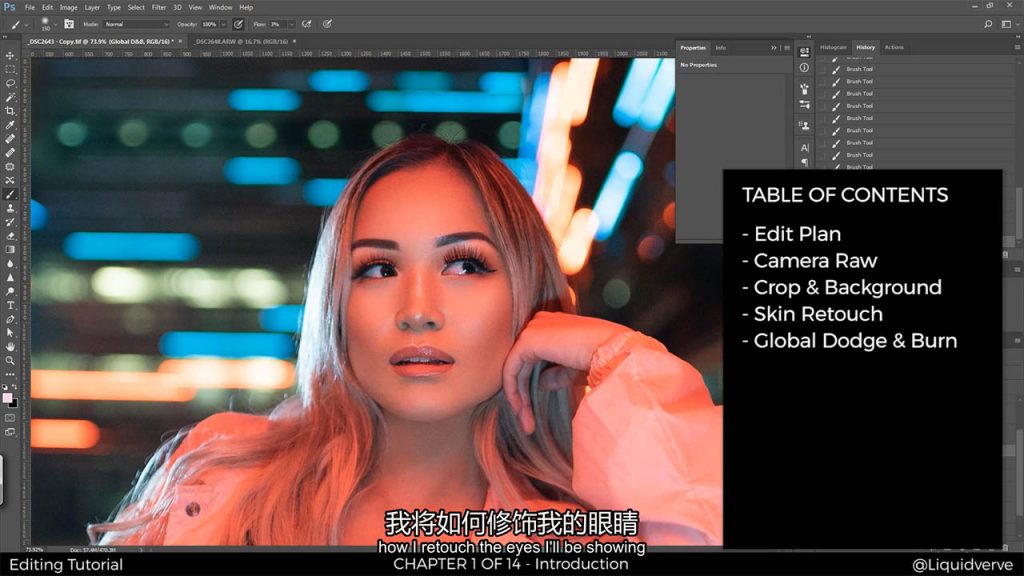Toggle the Brush Settings panel
Viewport: 1024px width, 576px height.
point(69,24)
